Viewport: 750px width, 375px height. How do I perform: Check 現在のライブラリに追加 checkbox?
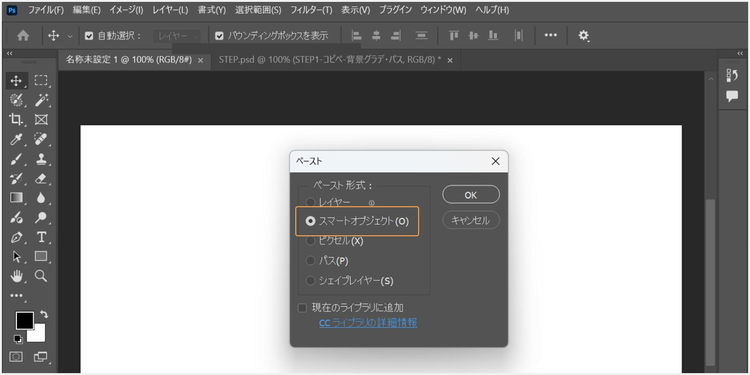click(x=302, y=308)
